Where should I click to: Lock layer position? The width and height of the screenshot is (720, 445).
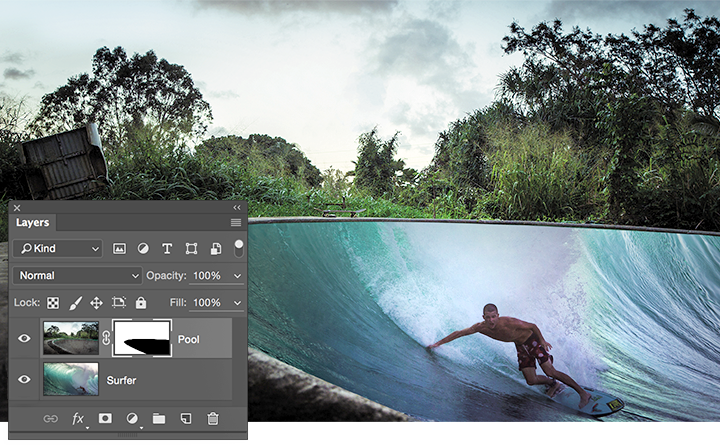(96, 303)
